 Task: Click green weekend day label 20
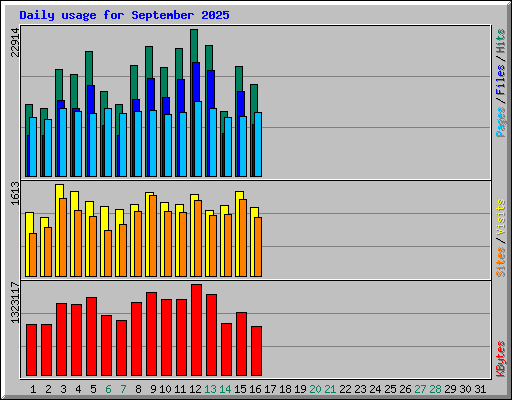pyautogui.click(x=315, y=389)
